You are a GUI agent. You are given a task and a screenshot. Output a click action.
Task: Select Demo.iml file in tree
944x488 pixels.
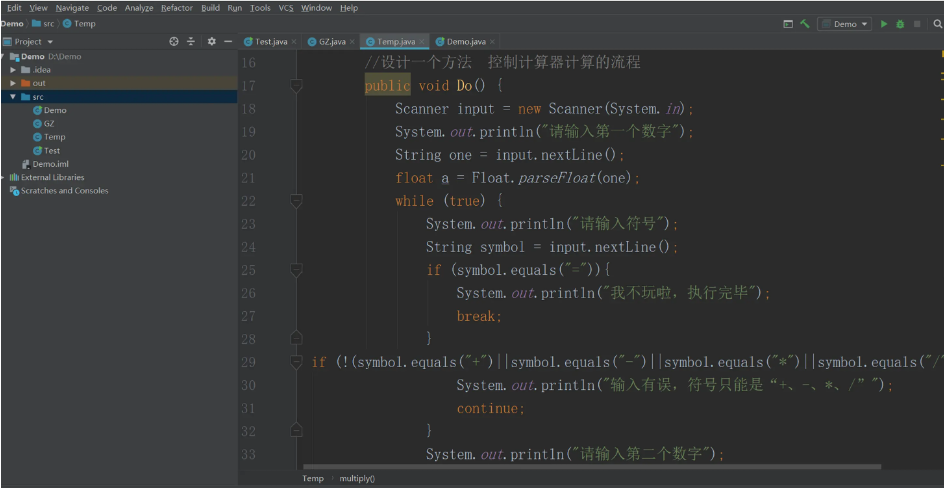coord(45,164)
